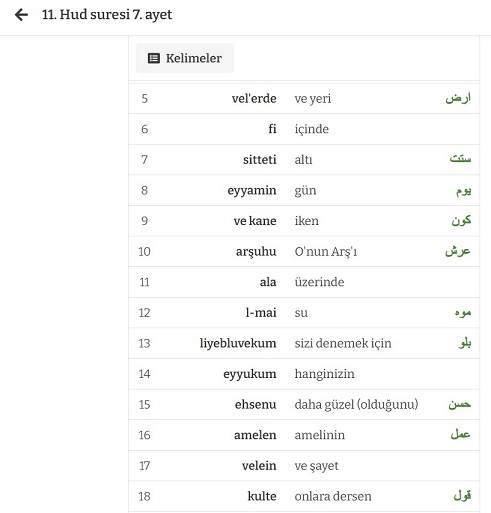Image resolution: width=491 pixels, height=513 pixels.
Task: Select the word ala in row 11
Action: [x=268, y=282]
